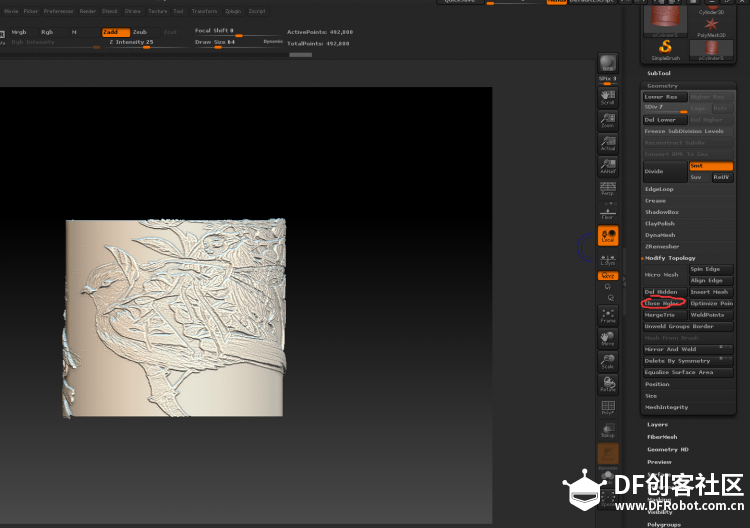The height and width of the screenshot is (528, 750).
Task: Expand the ShadowBox subsection
Action: 662,212
